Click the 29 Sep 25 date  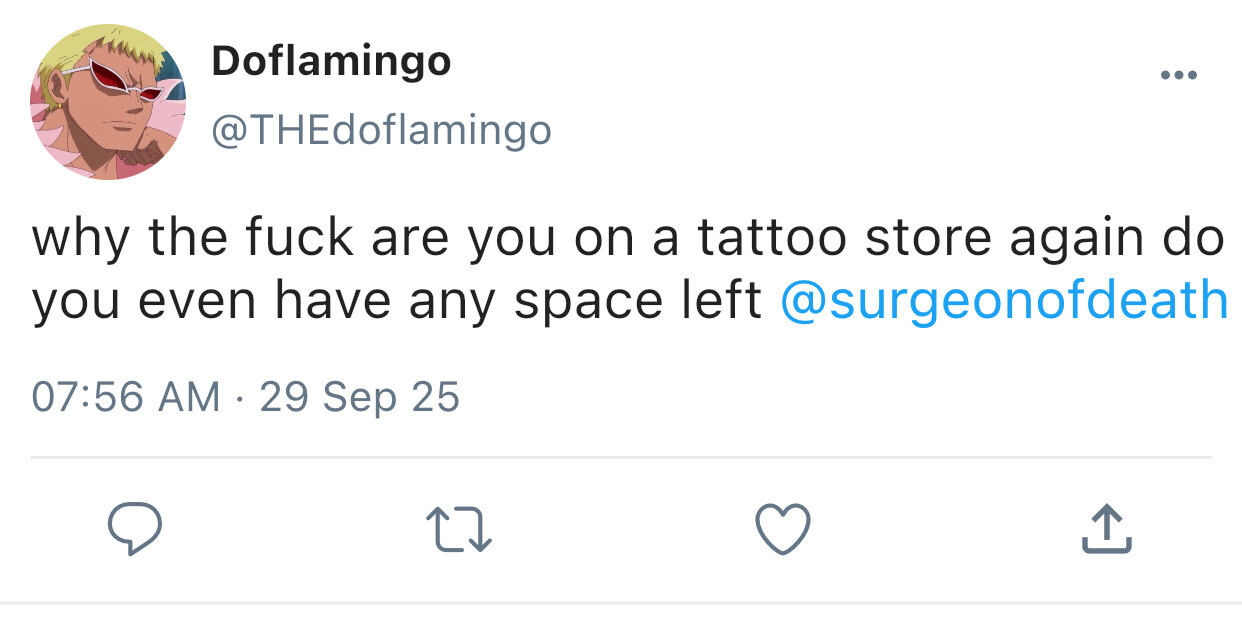(359, 397)
